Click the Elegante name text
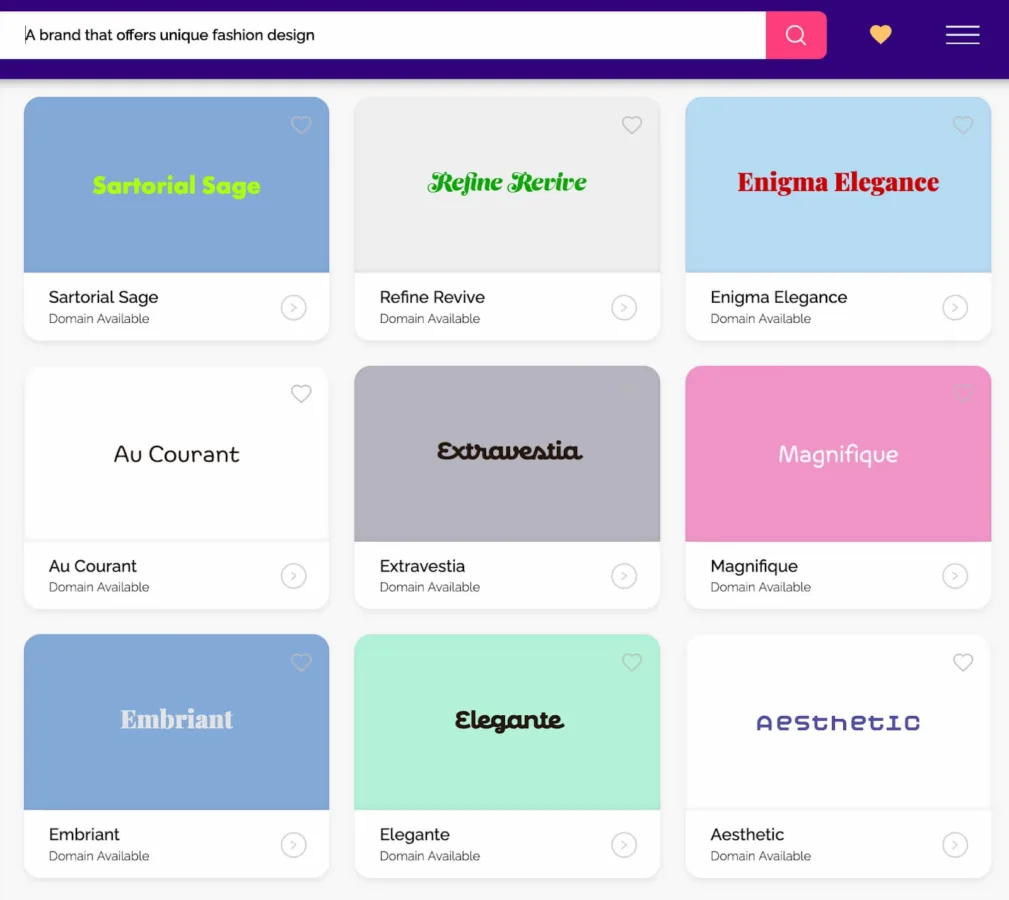Image resolution: width=1009 pixels, height=900 pixels. click(414, 834)
